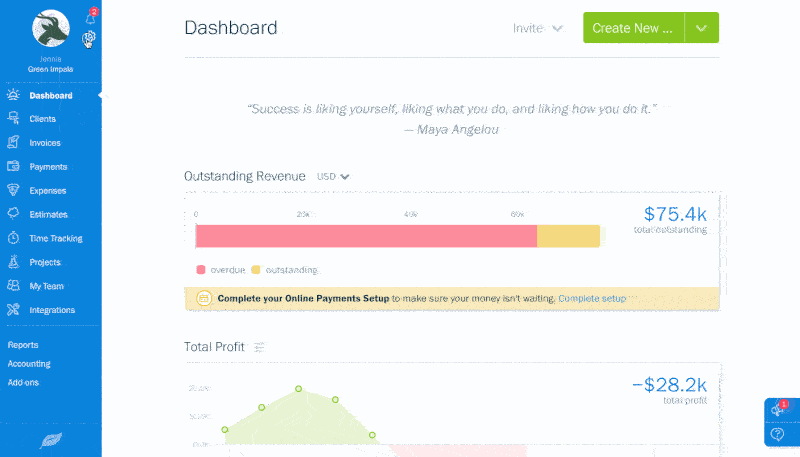The width and height of the screenshot is (800, 457).
Task: Click the Clients icon in sidebar
Action: click(x=13, y=118)
